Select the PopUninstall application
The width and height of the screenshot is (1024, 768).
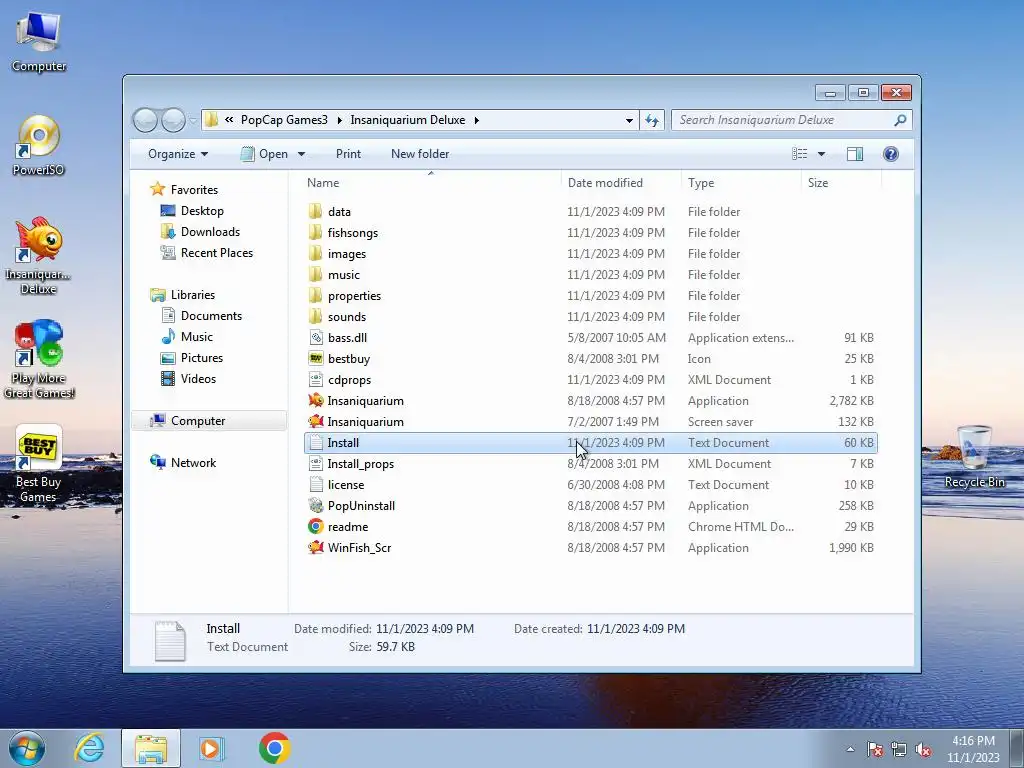[590, 505]
